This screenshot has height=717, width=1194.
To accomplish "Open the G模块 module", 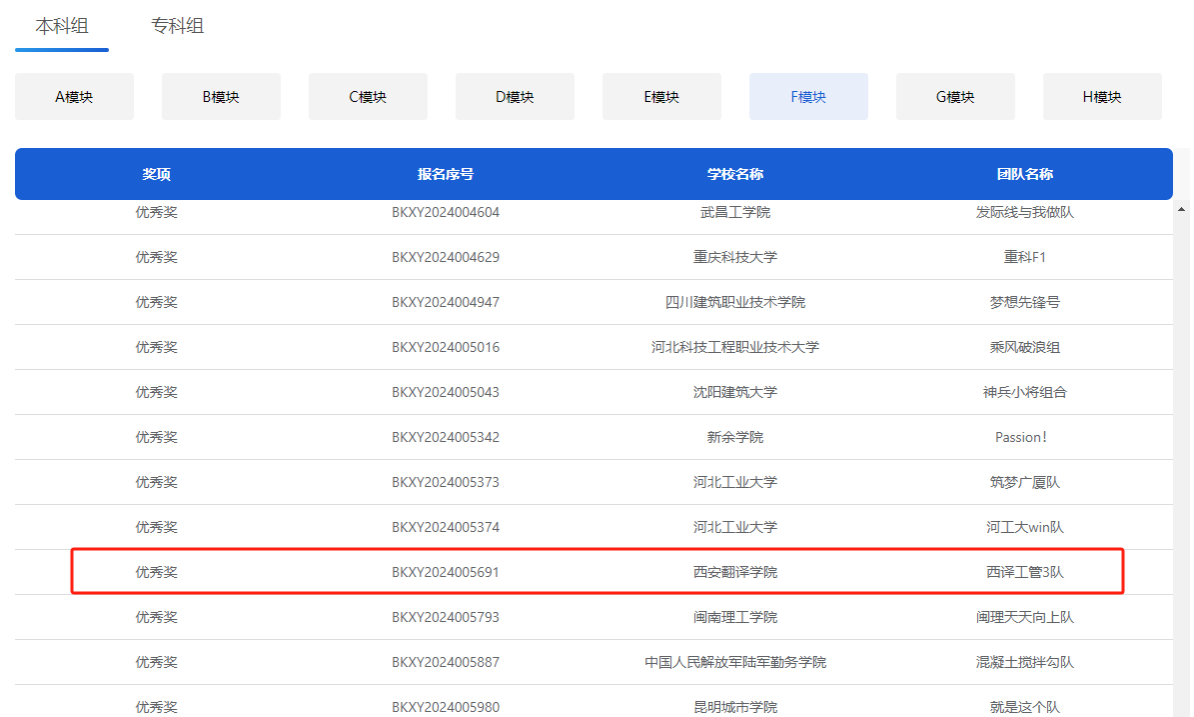I will 955,97.
